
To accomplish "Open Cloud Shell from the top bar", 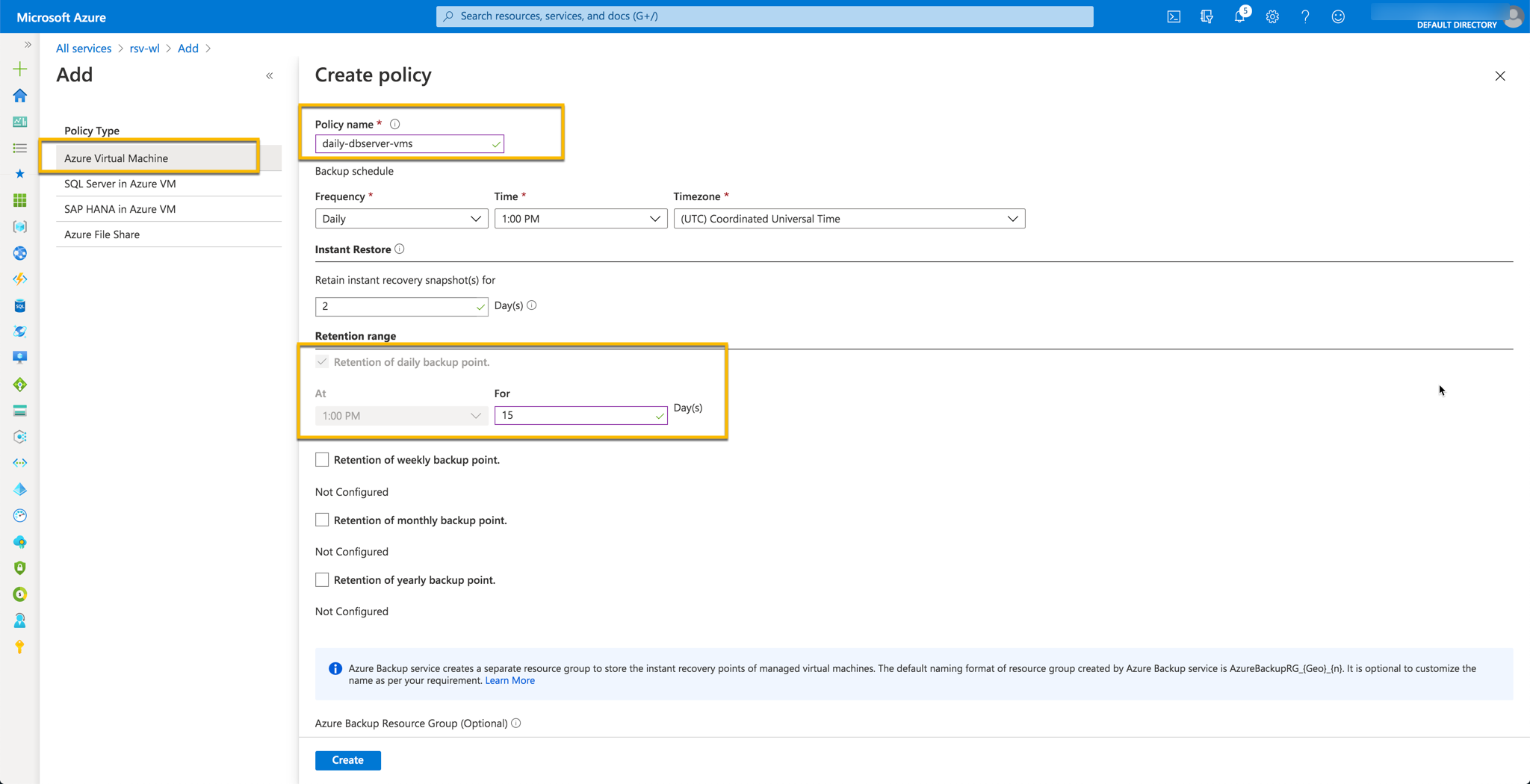I will [1174, 16].
